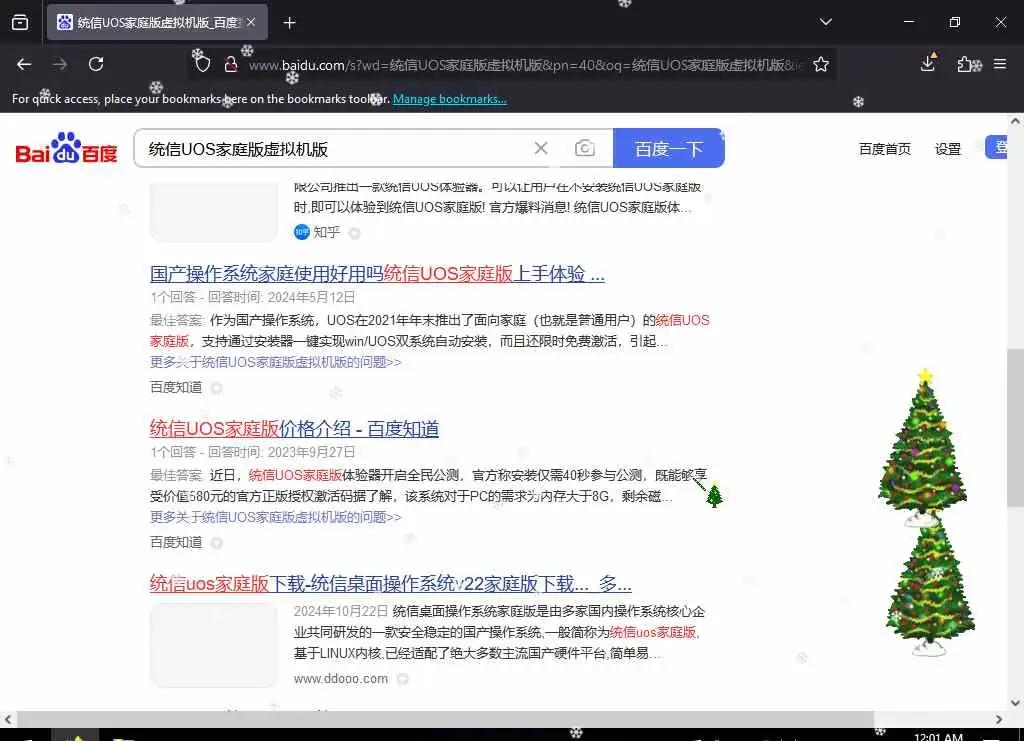Click the Zhihu source icon
This screenshot has width=1024, height=741.
[302, 232]
